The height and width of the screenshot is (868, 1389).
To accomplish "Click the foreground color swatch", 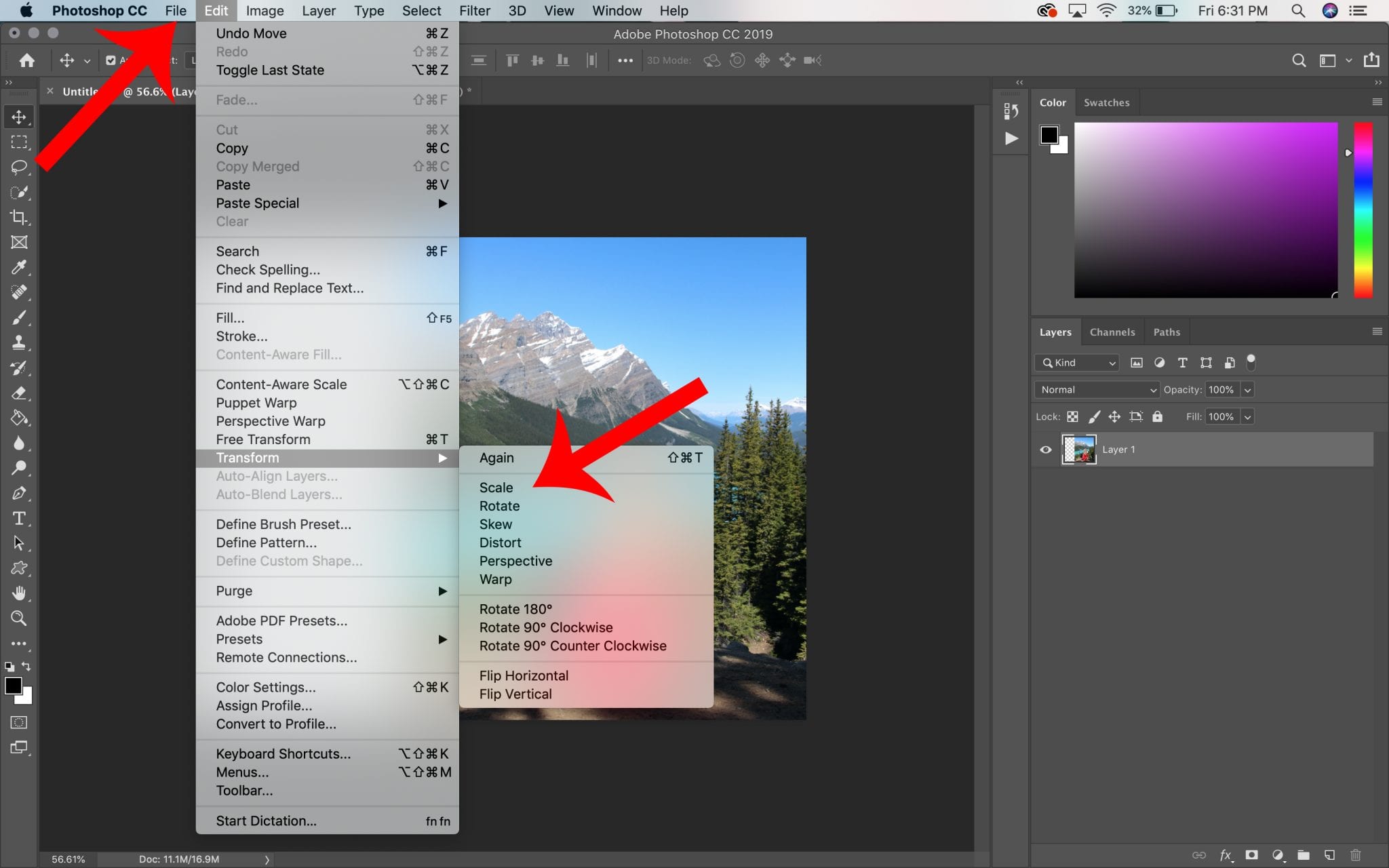I will 14,686.
